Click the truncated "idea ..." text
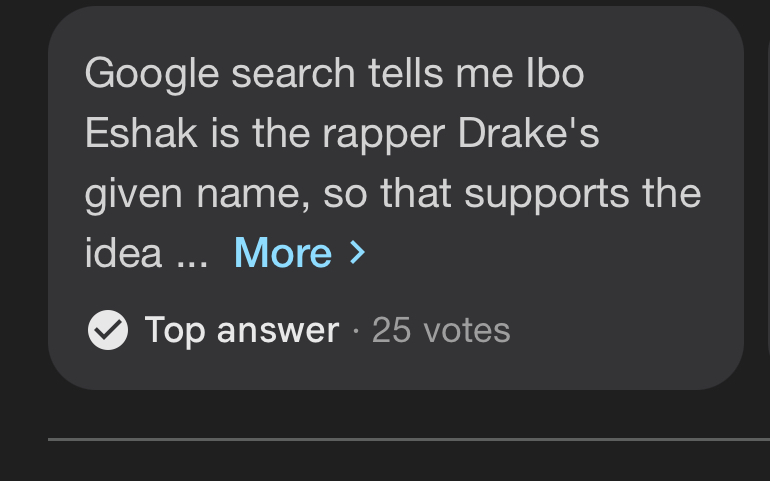The width and height of the screenshot is (770, 481). (146, 254)
